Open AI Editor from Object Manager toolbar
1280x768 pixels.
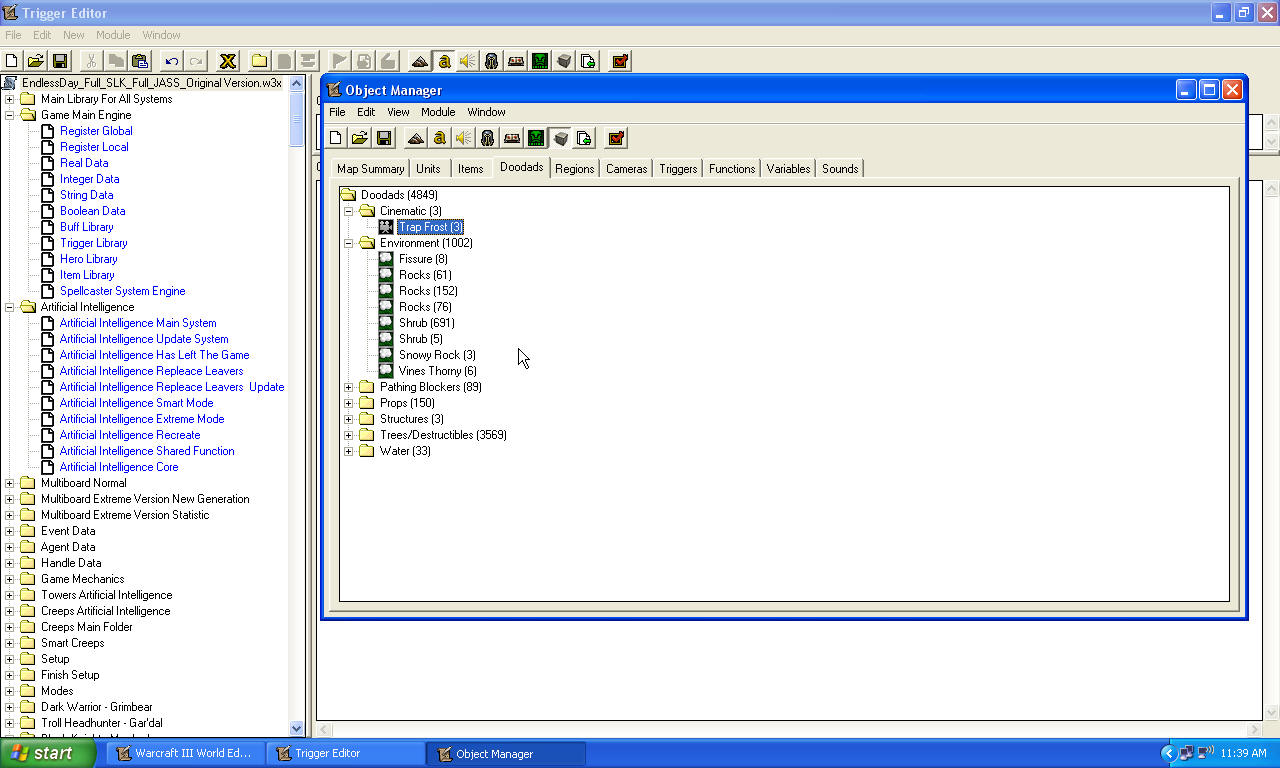[x=536, y=138]
